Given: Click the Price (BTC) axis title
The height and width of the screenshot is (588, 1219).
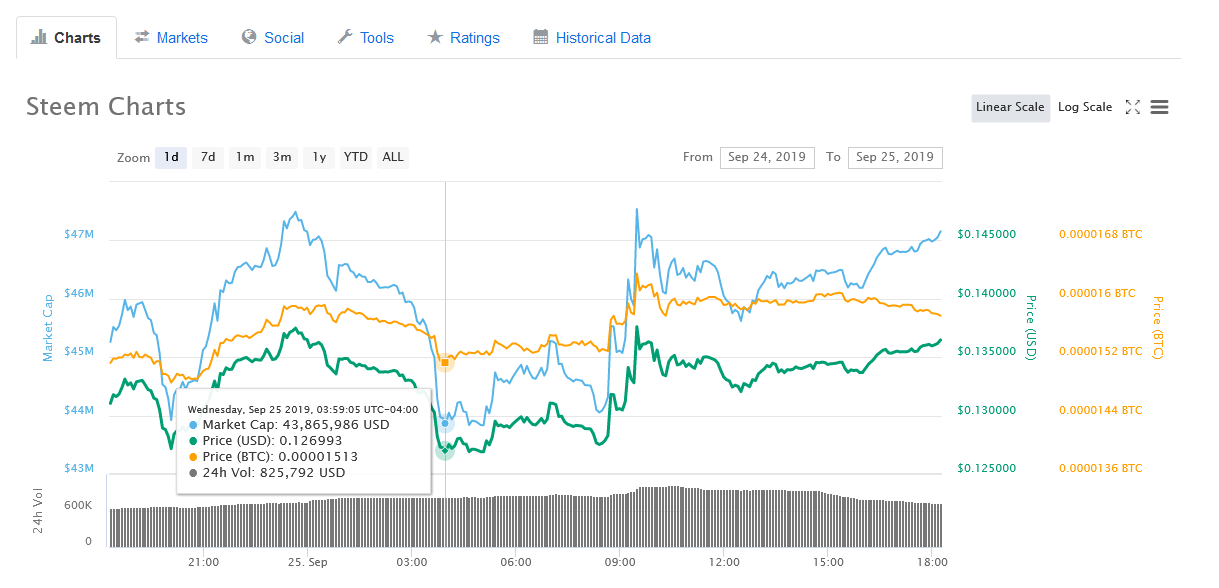Looking at the screenshot, I should (1158, 328).
